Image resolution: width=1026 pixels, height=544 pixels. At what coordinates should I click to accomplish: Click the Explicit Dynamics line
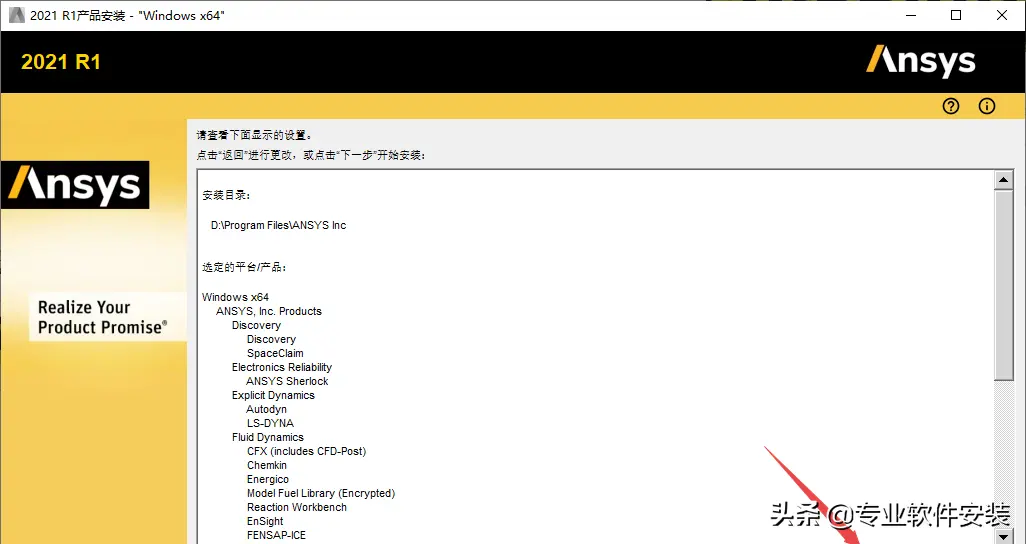pos(273,395)
